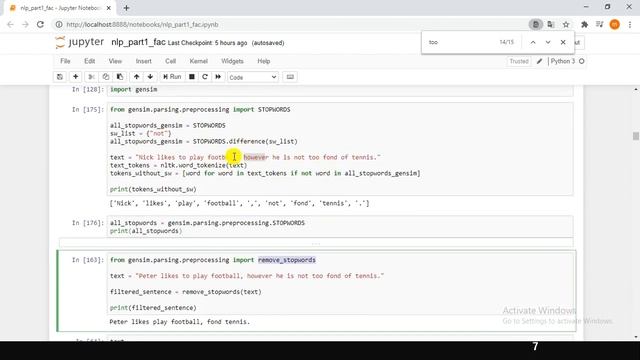Open the cell type Code dropdown

pyautogui.click(x=253, y=77)
